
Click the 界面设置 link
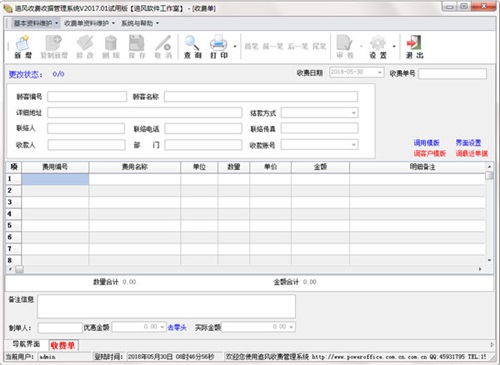tap(468, 143)
